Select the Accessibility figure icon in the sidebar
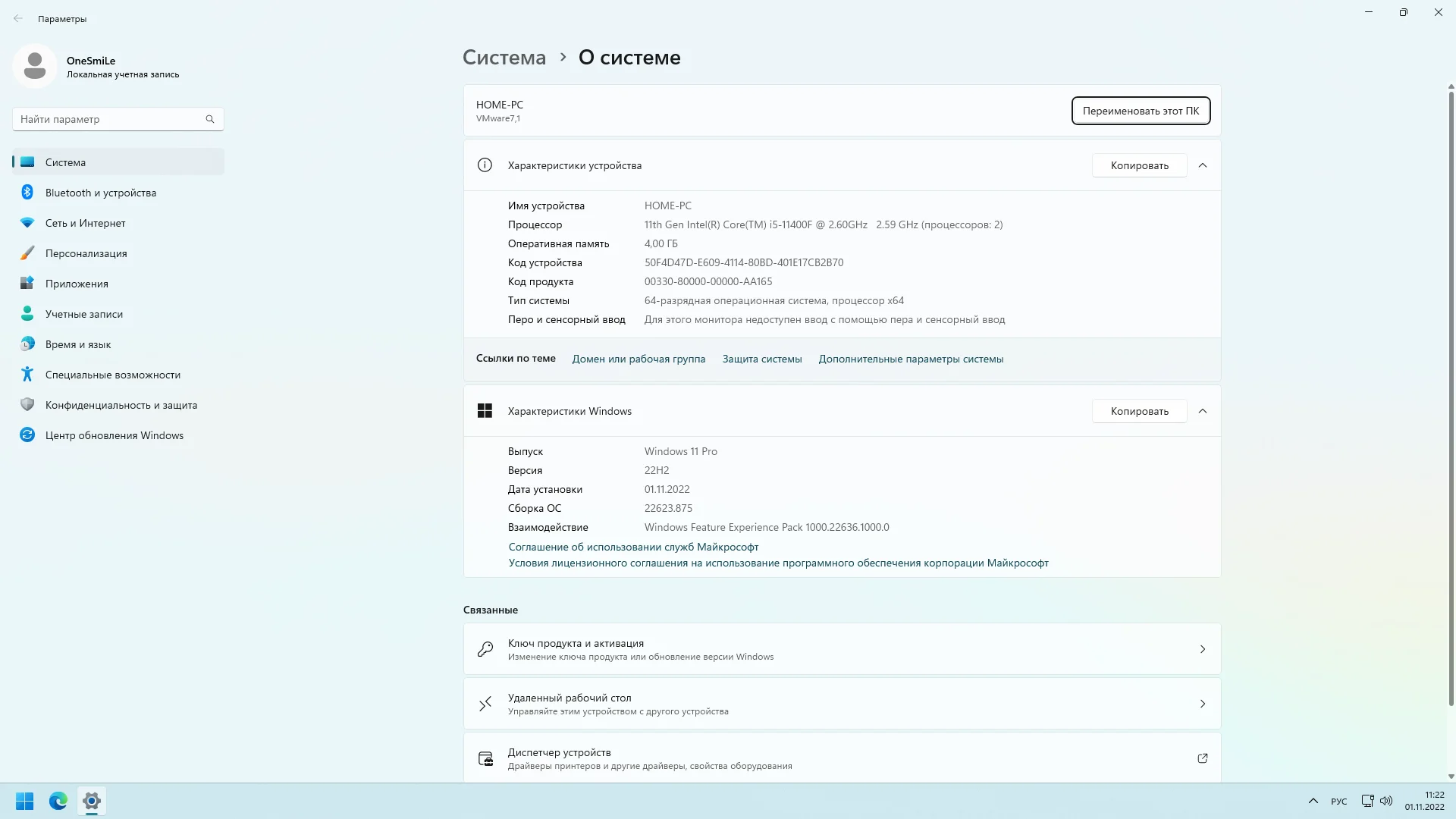The width and height of the screenshot is (1456, 819). 27,375
